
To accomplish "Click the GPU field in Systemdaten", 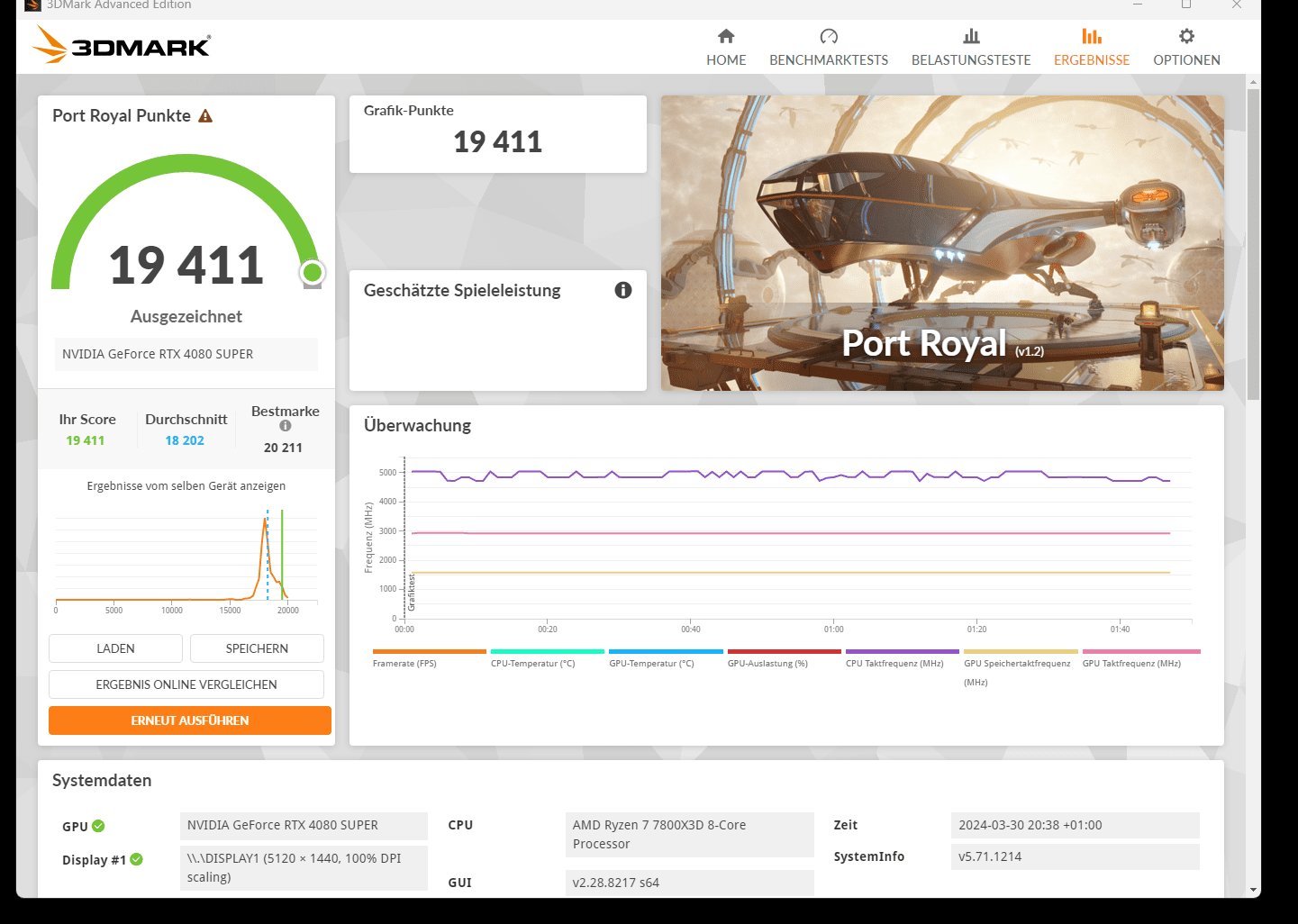I will (304, 825).
